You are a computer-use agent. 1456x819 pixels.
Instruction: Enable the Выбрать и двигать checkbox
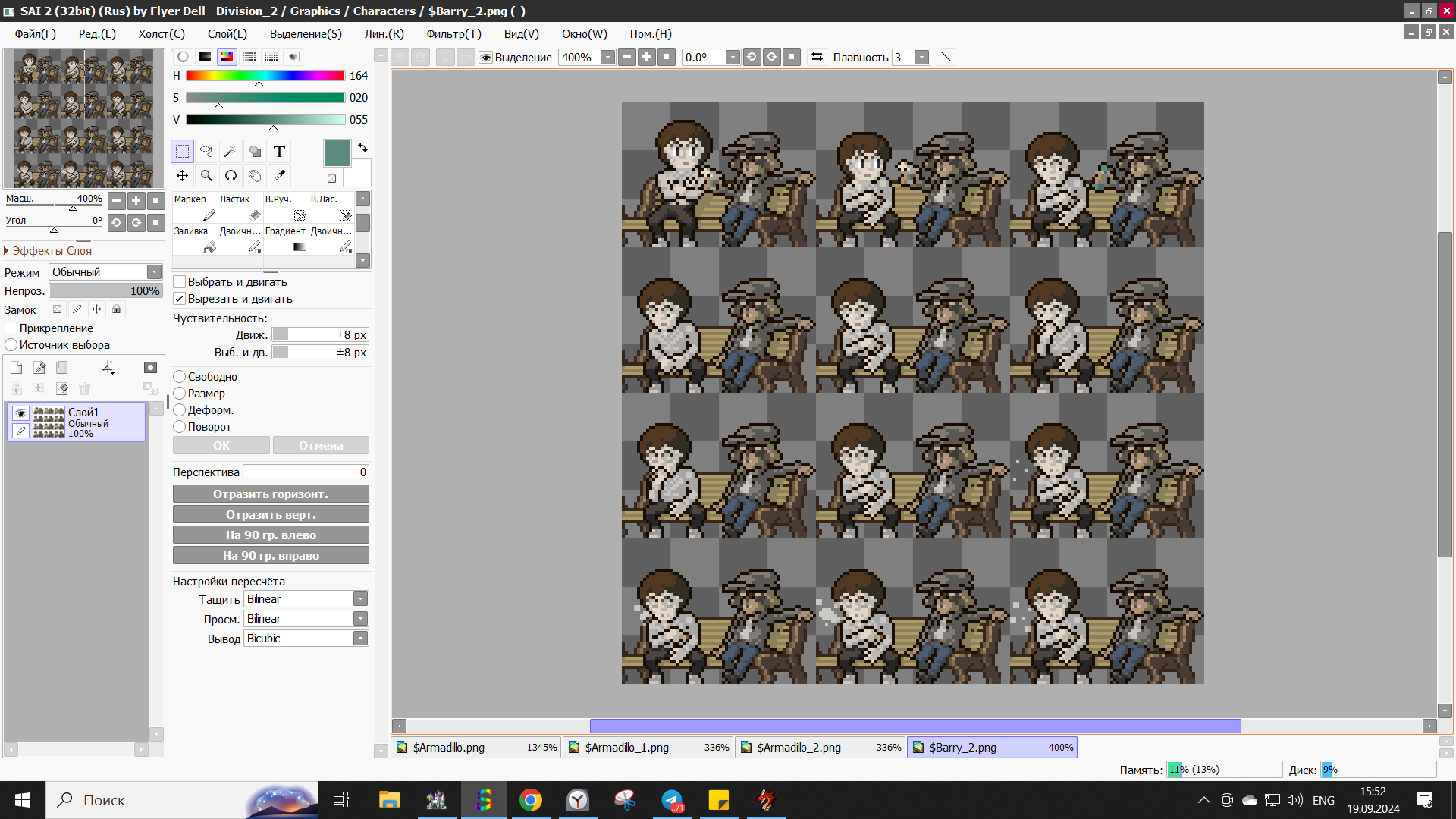[180, 282]
